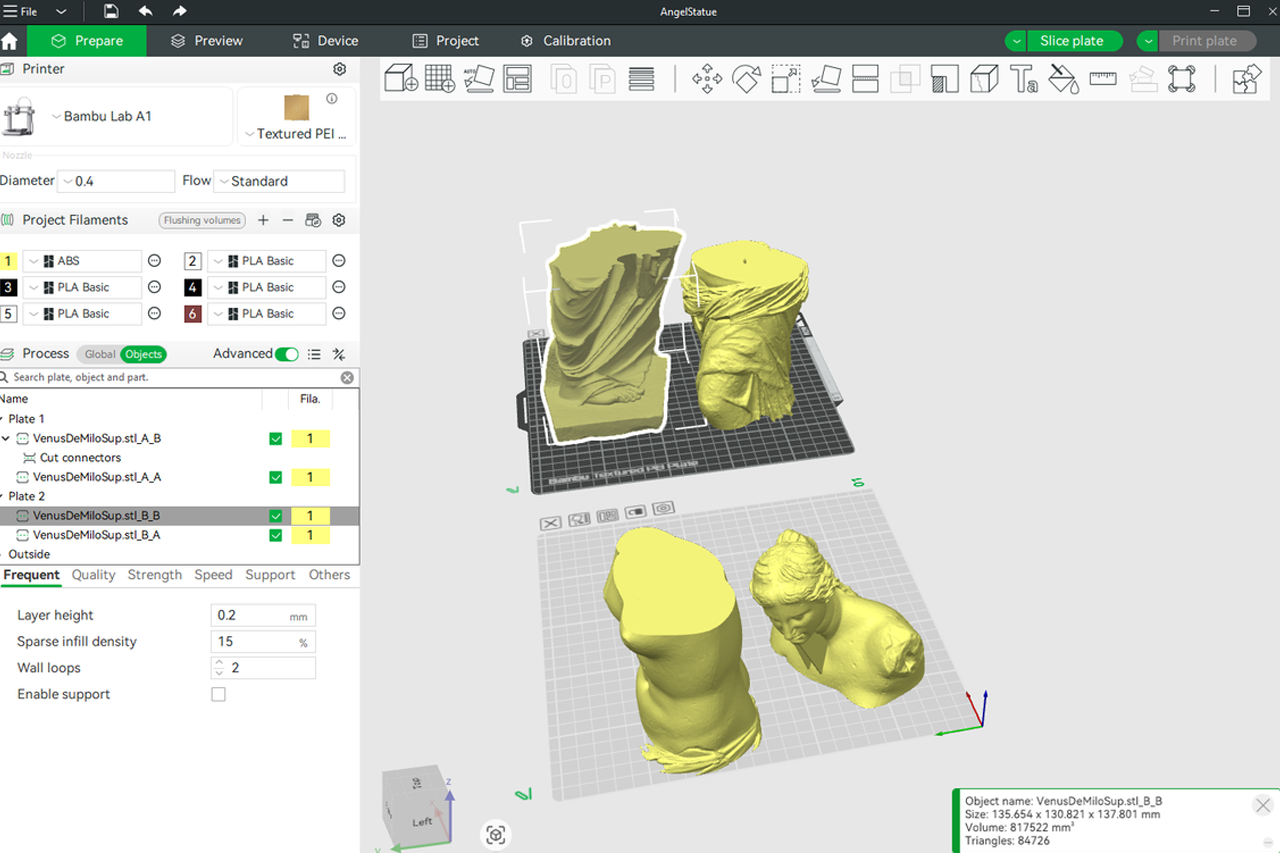This screenshot has width=1280, height=853.
Task: Toggle the Advanced mode switch
Action: 286,354
